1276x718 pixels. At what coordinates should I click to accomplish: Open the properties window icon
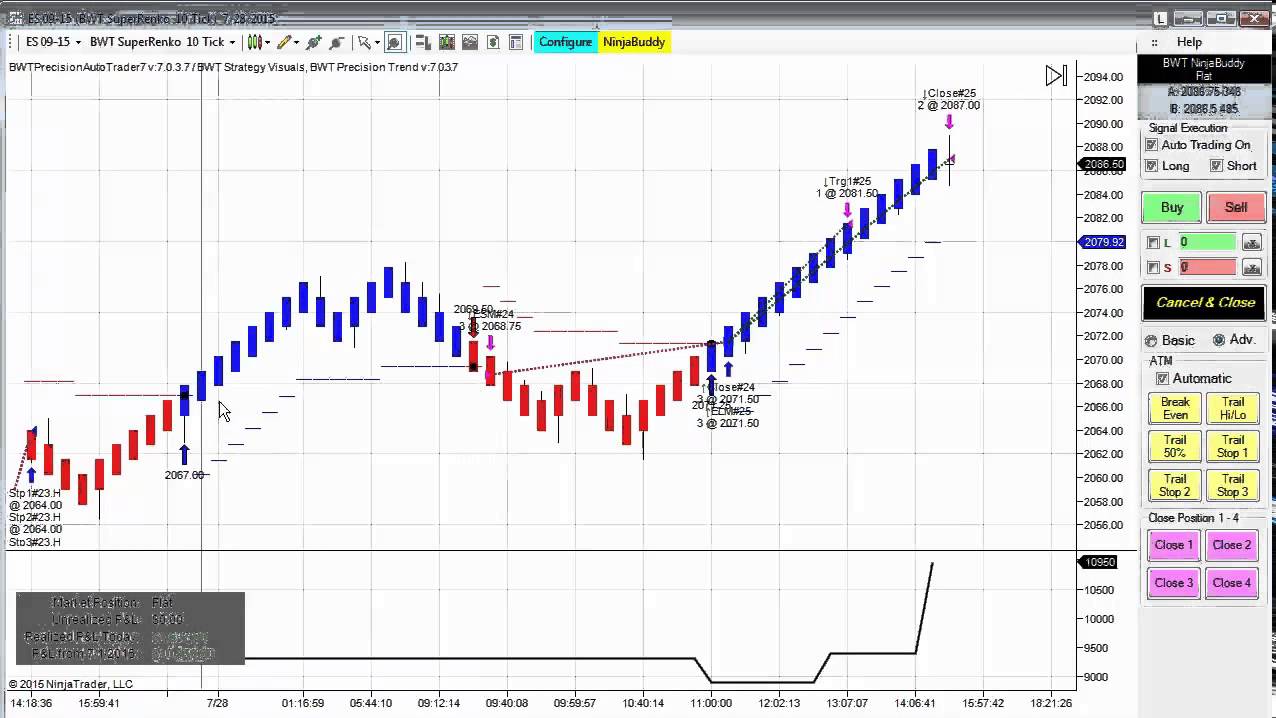pyautogui.click(x=516, y=42)
